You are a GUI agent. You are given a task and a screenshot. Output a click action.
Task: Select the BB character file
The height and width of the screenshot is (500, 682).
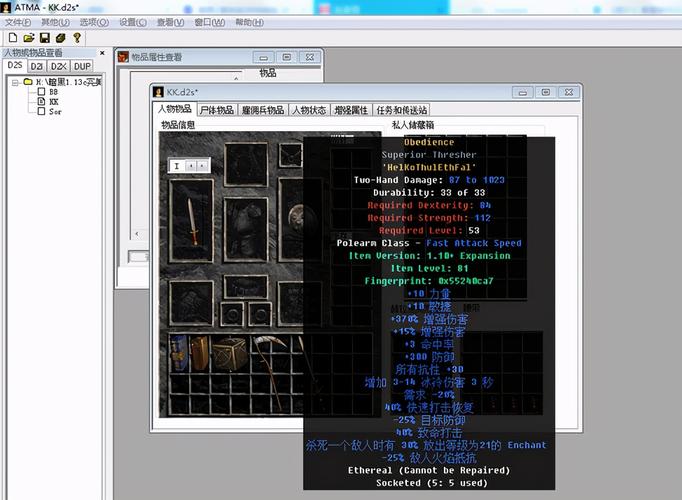point(53,92)
